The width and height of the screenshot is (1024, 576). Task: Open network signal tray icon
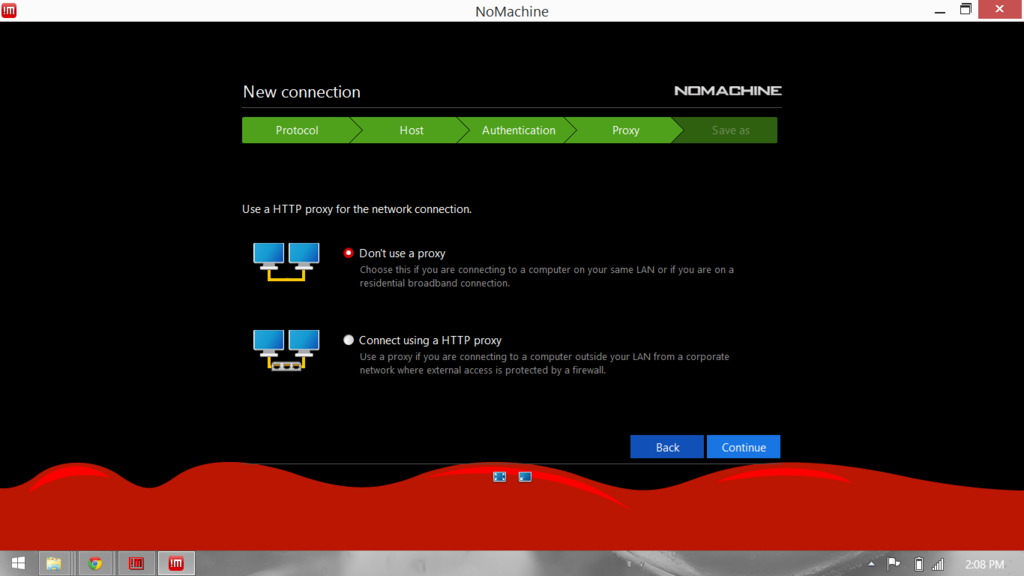point(938,564)
